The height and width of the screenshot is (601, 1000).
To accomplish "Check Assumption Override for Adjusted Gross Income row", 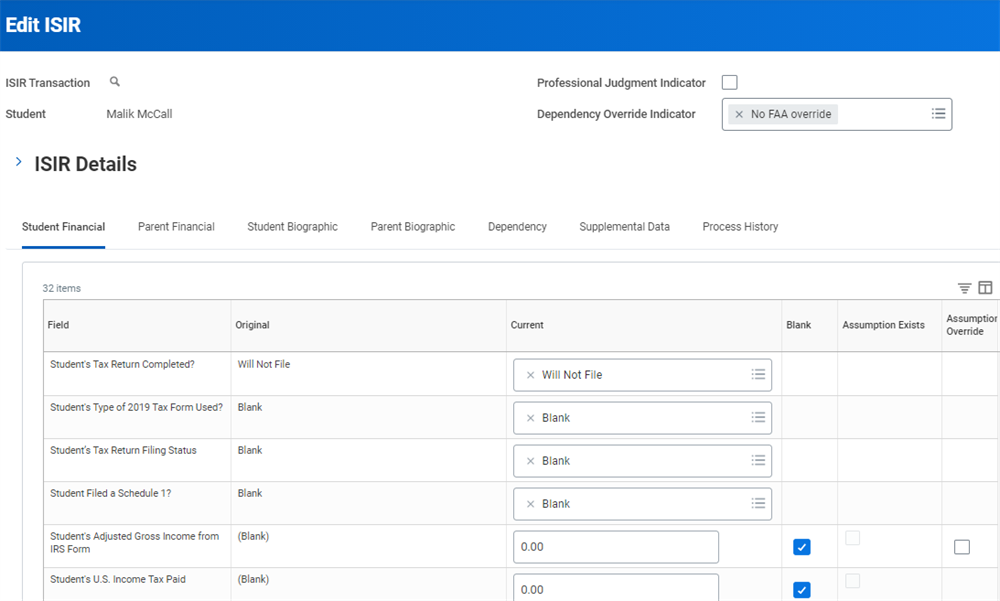I will [962, 547].
